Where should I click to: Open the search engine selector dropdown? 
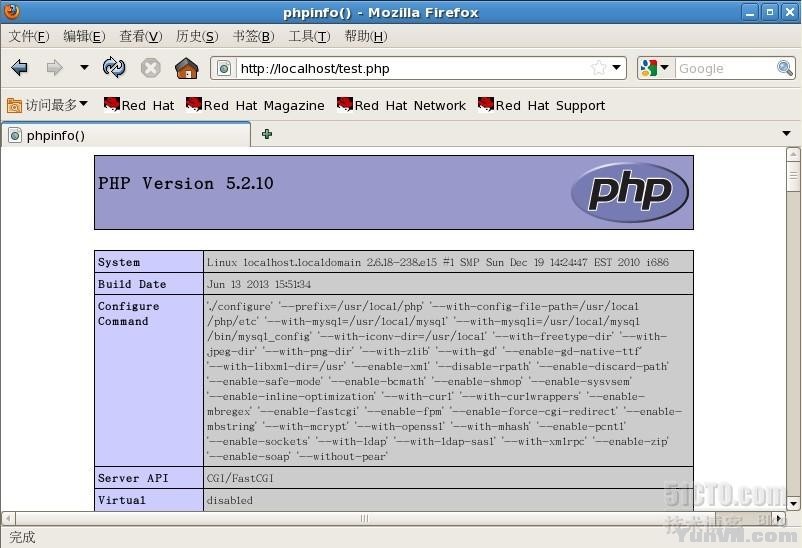[x=655, y=68]
